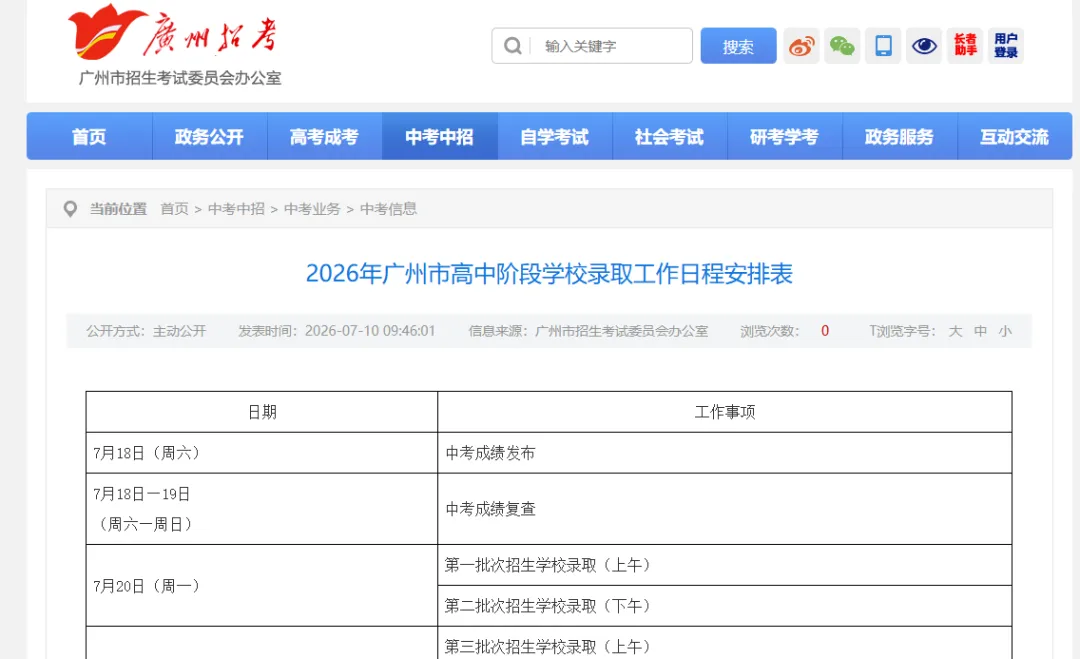Click the 中考成绩发布 table cell

(x=725, y=453)
